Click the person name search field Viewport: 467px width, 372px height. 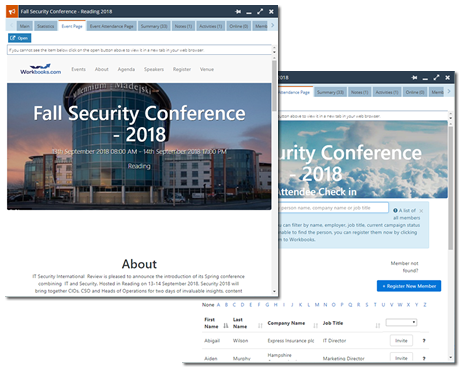[x=333, y=208]
